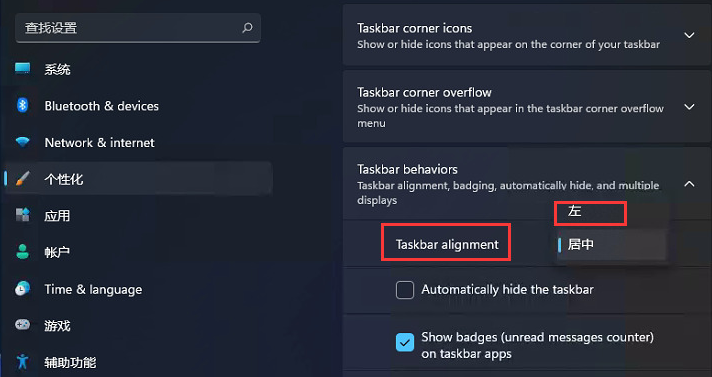The image size is (712, 377).
Task: Choose 居中 in the alignment dropdown
Action: tap(611, 245)
